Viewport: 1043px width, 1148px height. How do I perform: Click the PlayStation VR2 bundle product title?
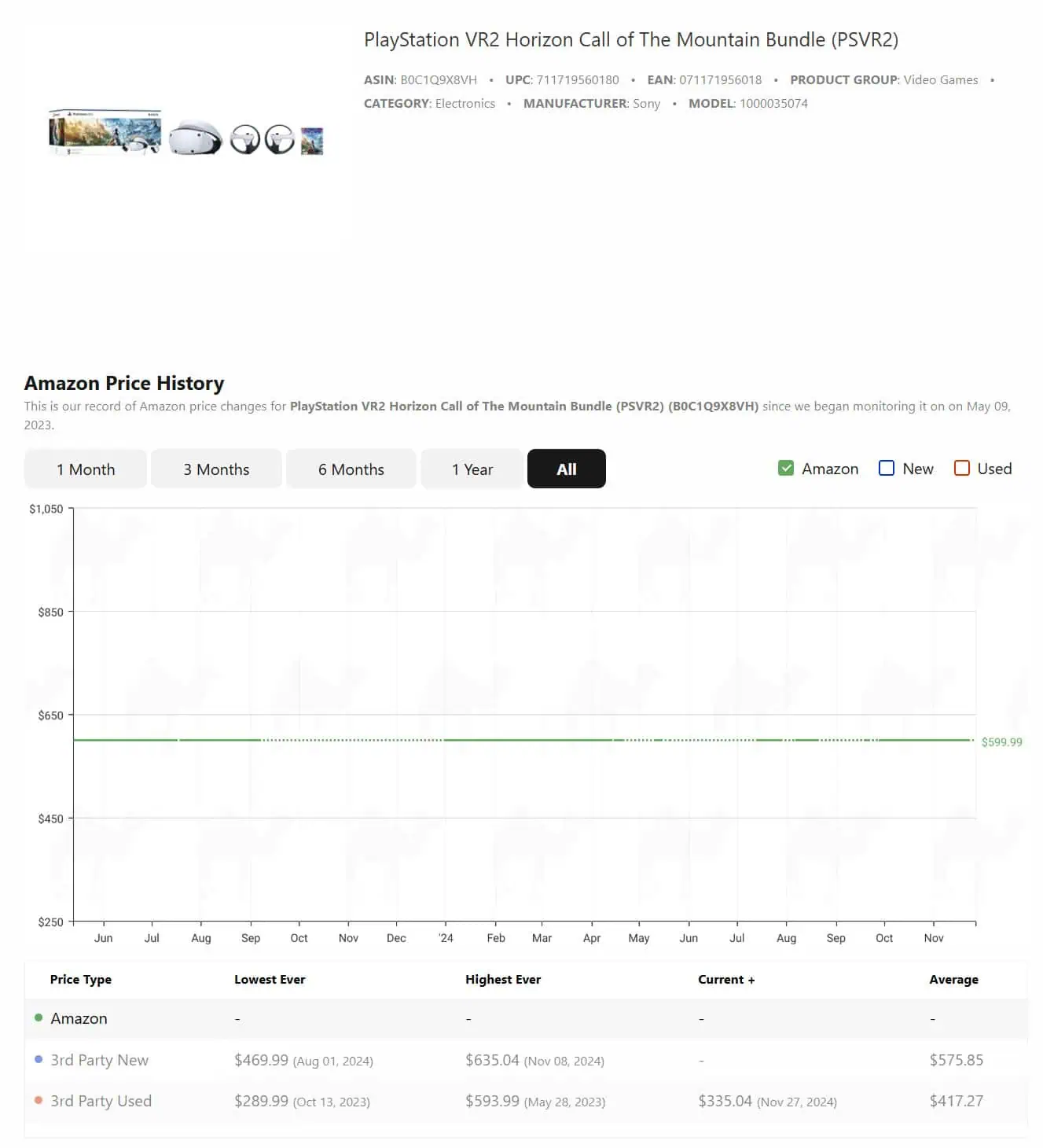coord(630,40)
